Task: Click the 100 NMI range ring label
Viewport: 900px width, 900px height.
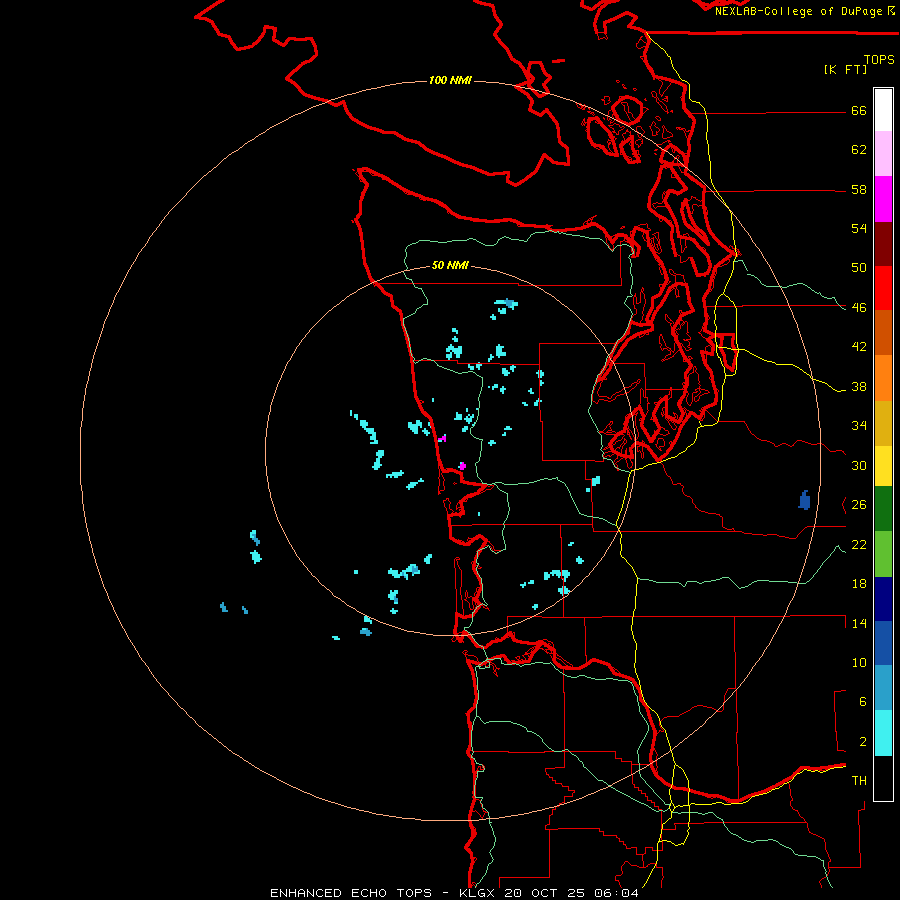Action: click(x=450, y=80)
